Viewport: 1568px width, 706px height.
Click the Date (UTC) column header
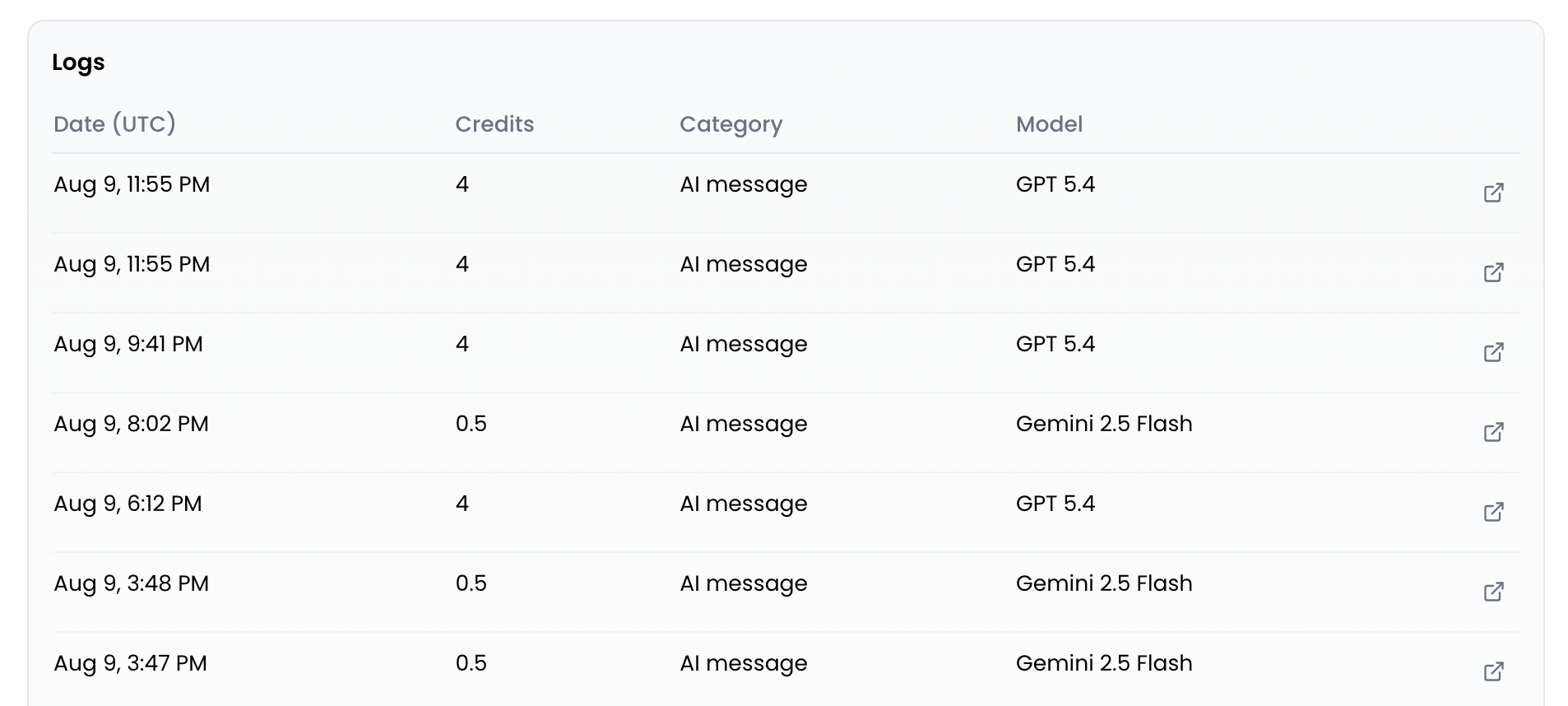[x=114, y=124]
